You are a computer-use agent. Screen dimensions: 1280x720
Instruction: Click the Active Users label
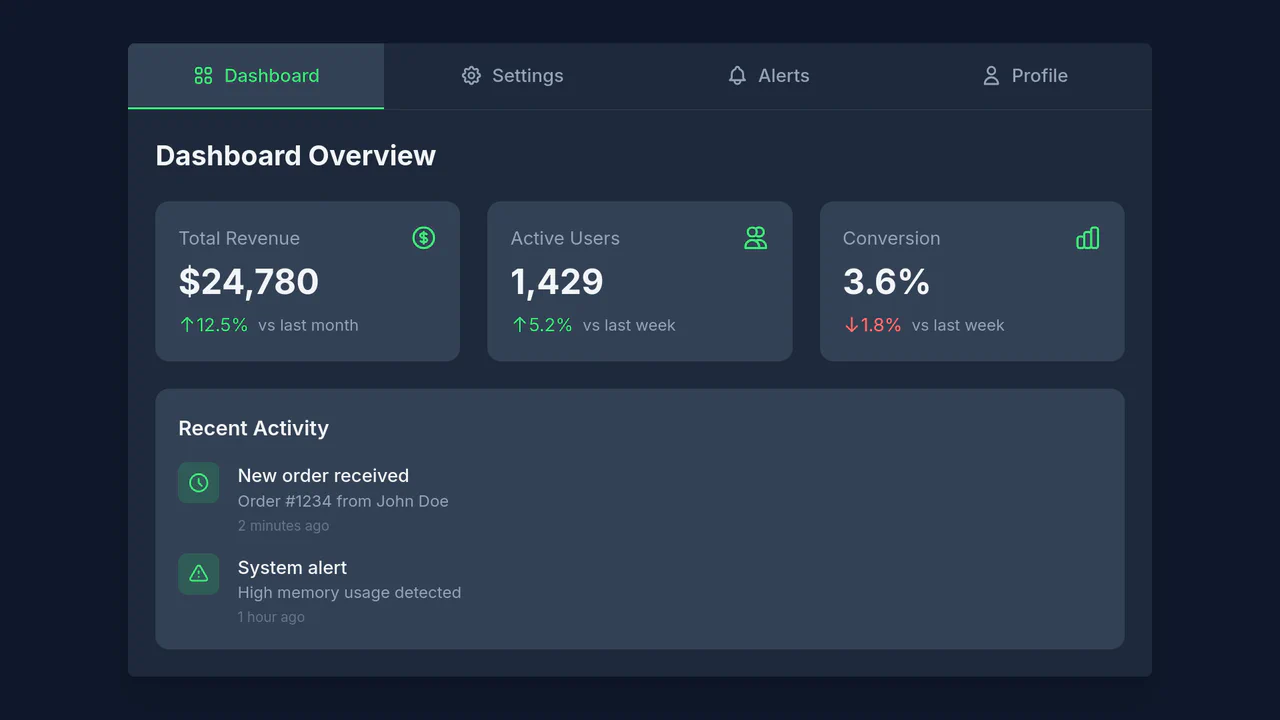tap(565, 238)
